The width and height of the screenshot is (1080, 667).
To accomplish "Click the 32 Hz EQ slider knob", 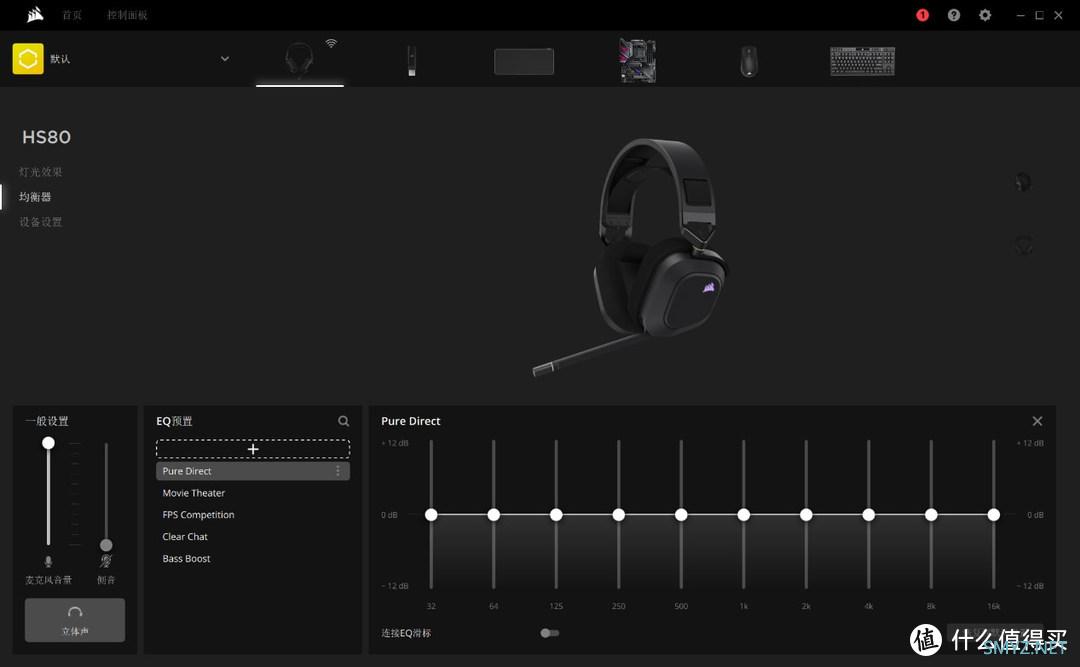I will point(431,515).
